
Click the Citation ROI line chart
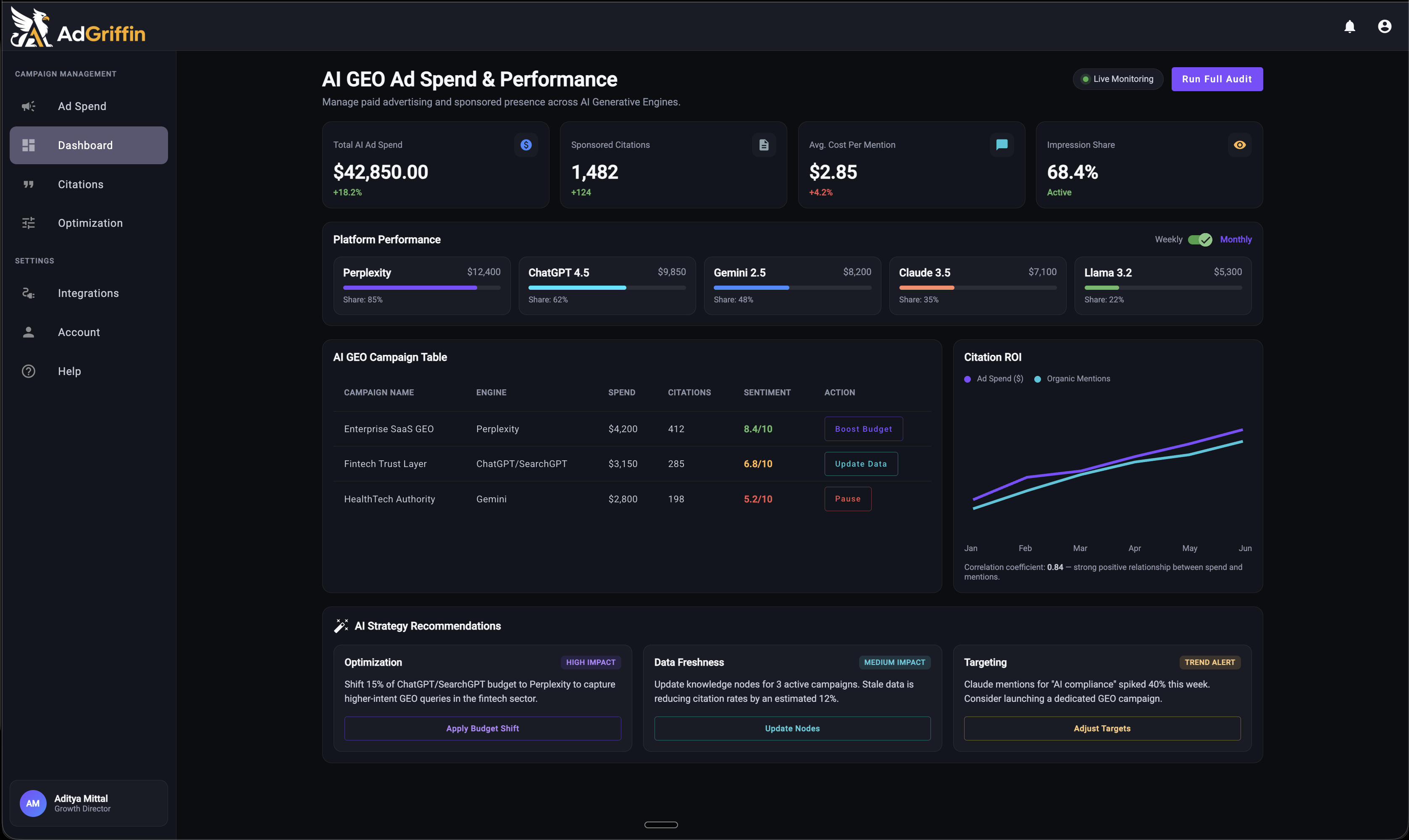[x=1108, y=469]
